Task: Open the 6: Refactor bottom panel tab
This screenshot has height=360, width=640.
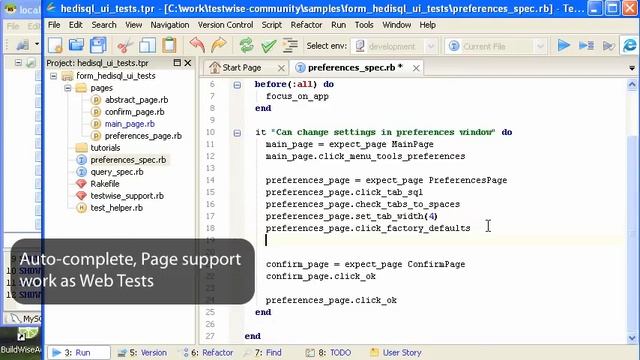Action: coord(208,353)
